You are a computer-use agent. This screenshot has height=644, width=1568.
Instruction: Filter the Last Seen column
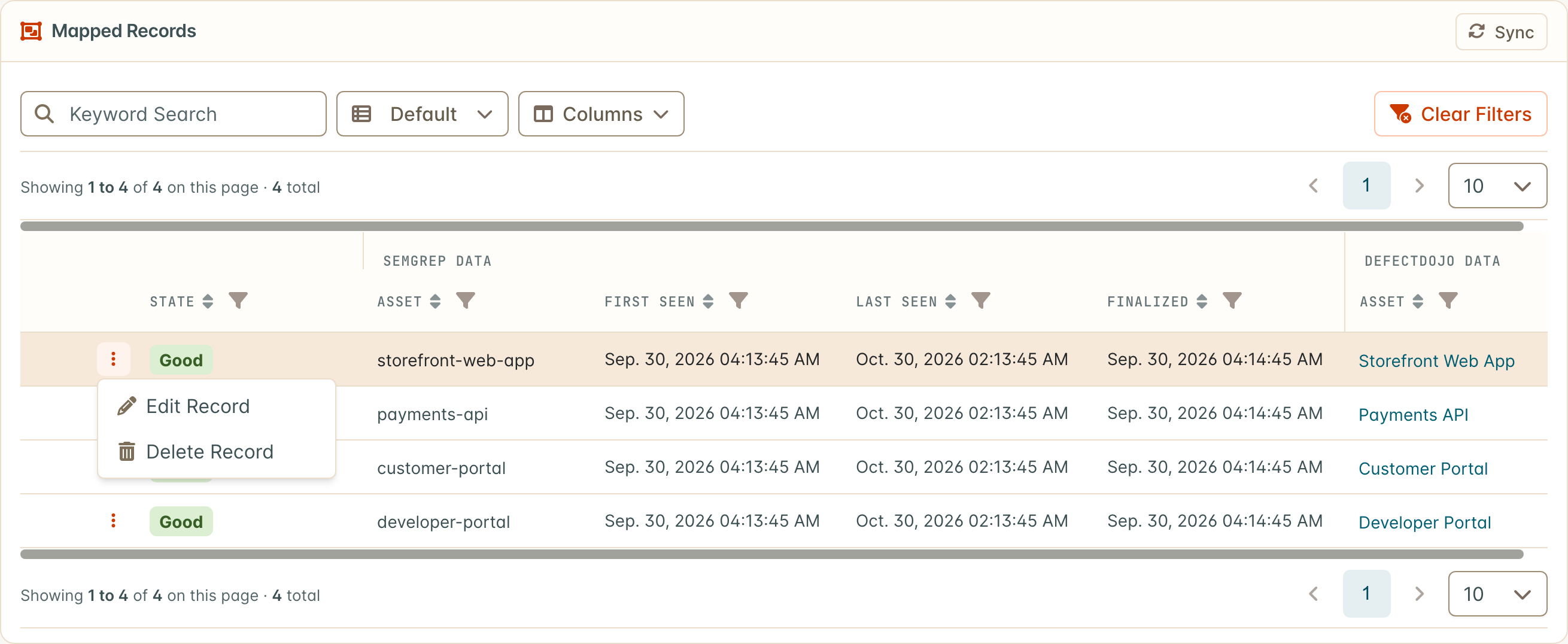pos(981,300)
